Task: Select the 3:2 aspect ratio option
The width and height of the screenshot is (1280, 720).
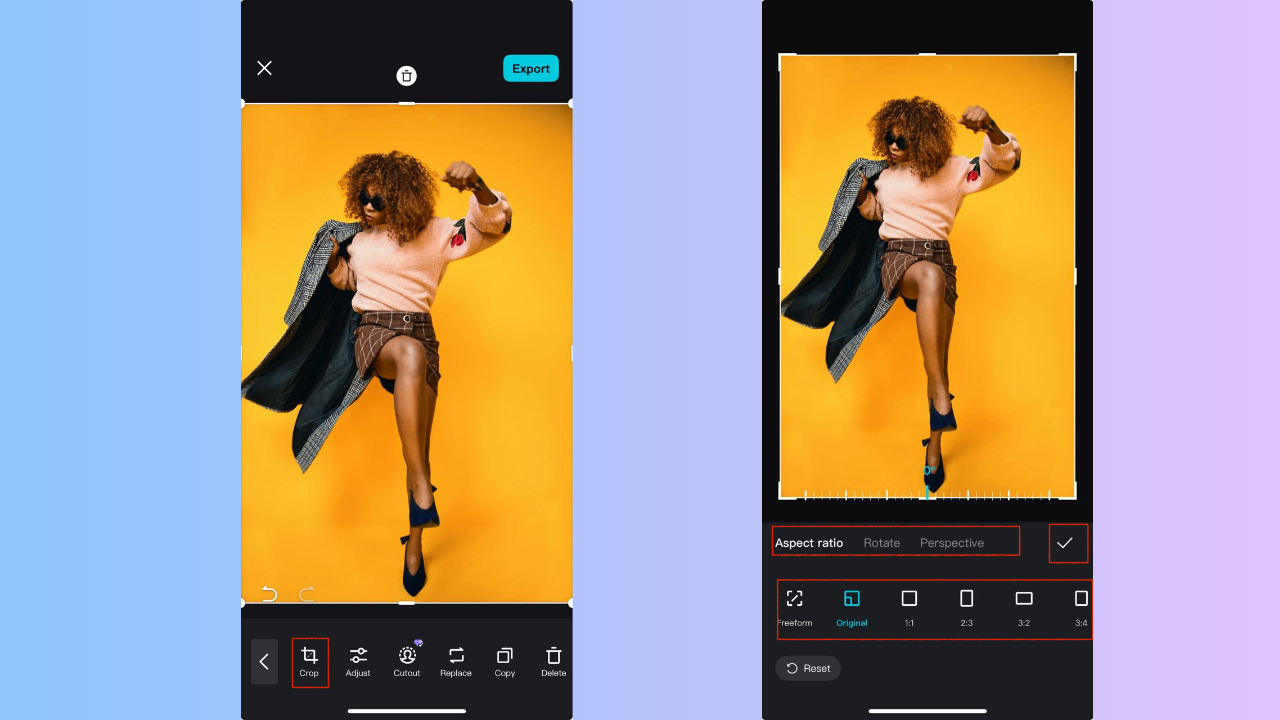Action: (1023, 605)
